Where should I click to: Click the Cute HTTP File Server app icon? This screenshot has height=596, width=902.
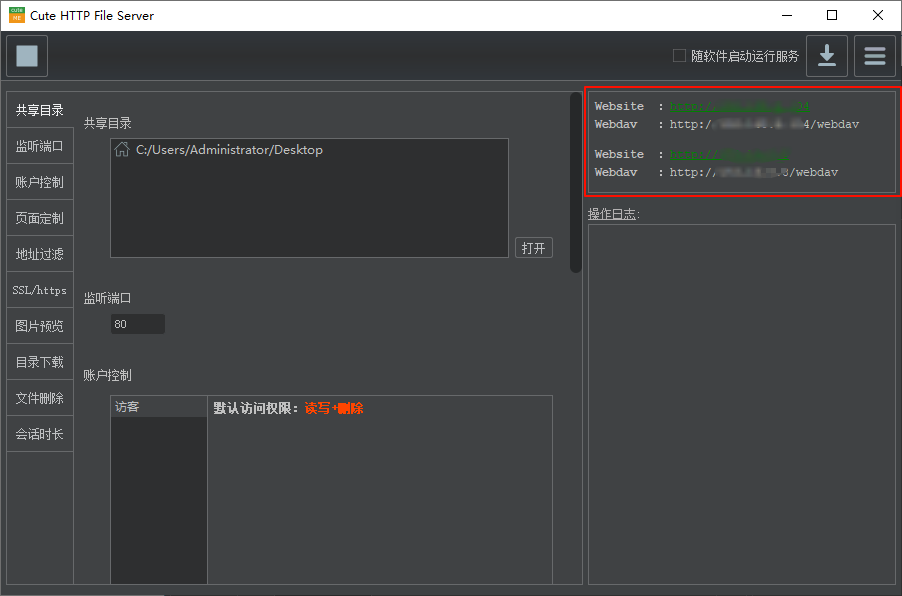point(17,15)
